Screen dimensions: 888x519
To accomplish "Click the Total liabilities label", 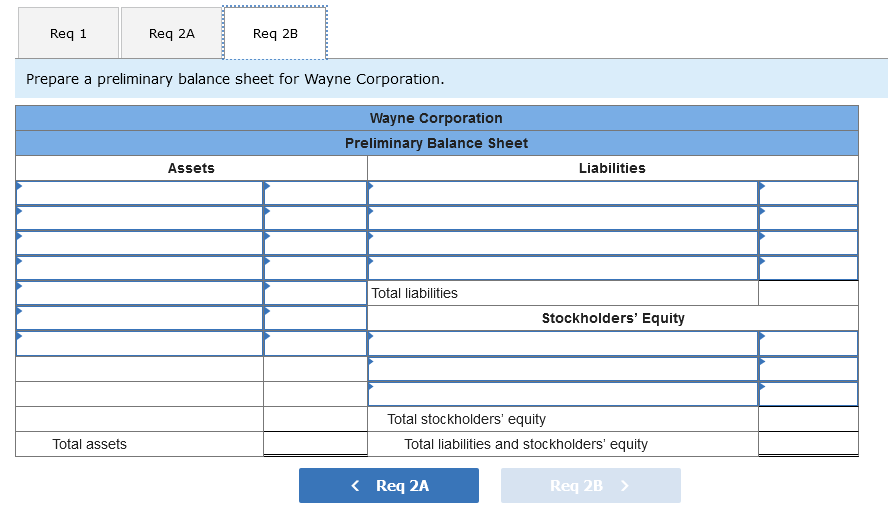I will click(x=415, y=293).
